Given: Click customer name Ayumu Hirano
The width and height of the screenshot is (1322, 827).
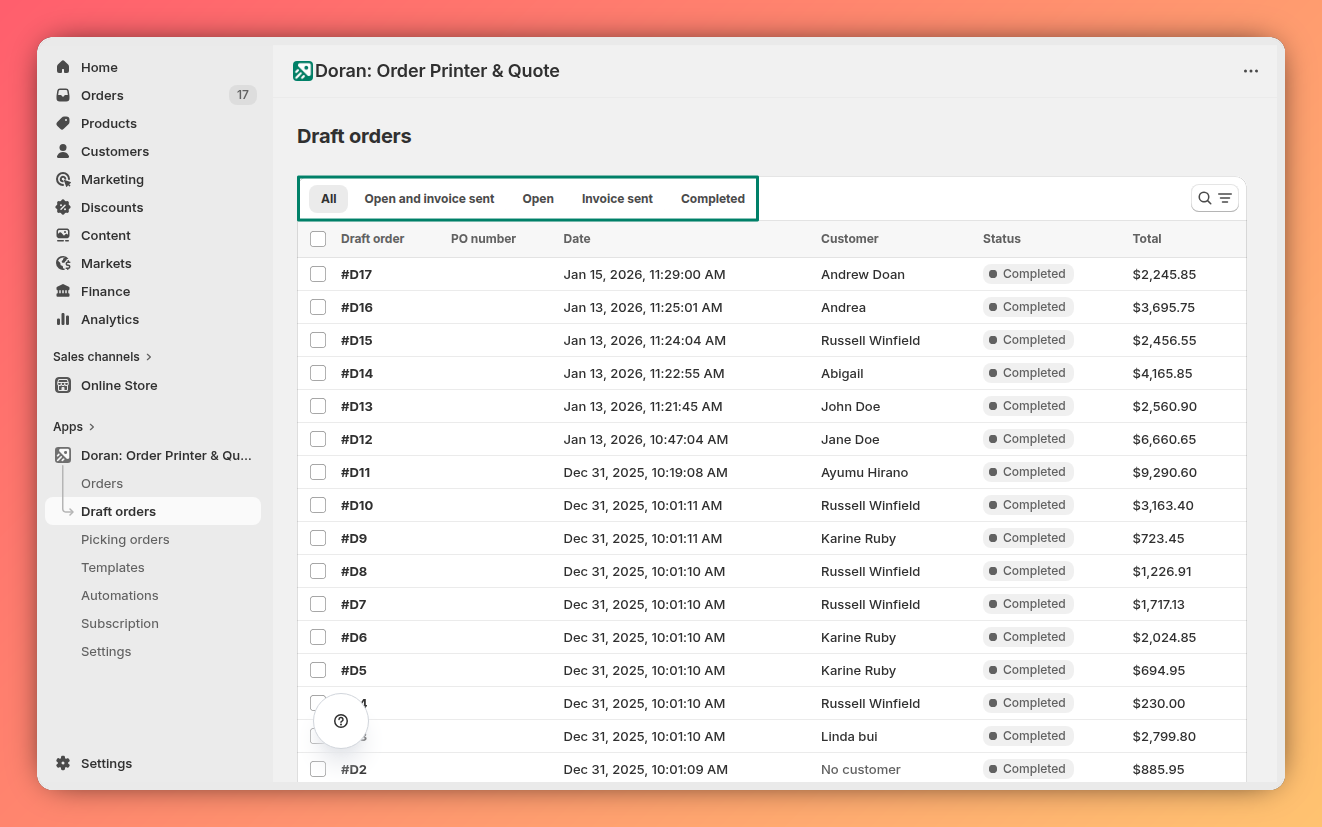Looking at the screenshot, I should click(865, 472).
